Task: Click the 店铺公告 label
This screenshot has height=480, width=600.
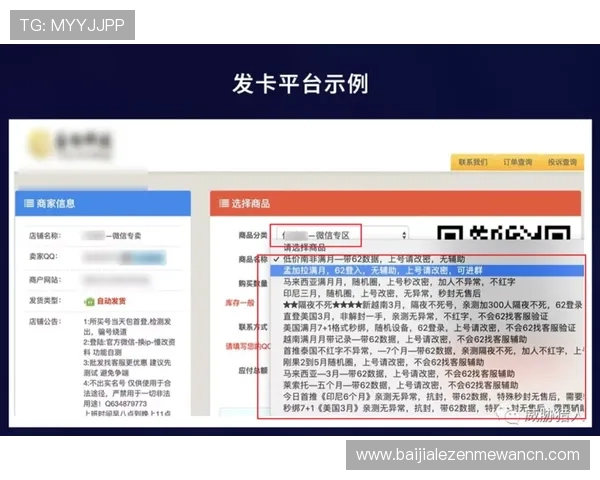Action: [45, 322]
